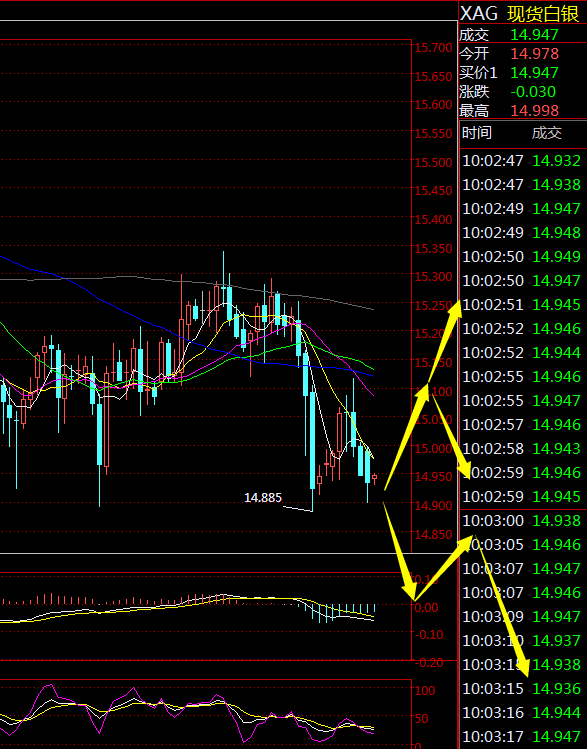Click the 14.850 price axis label
Screen dimensions: 587x749
(x=433, y=535)
